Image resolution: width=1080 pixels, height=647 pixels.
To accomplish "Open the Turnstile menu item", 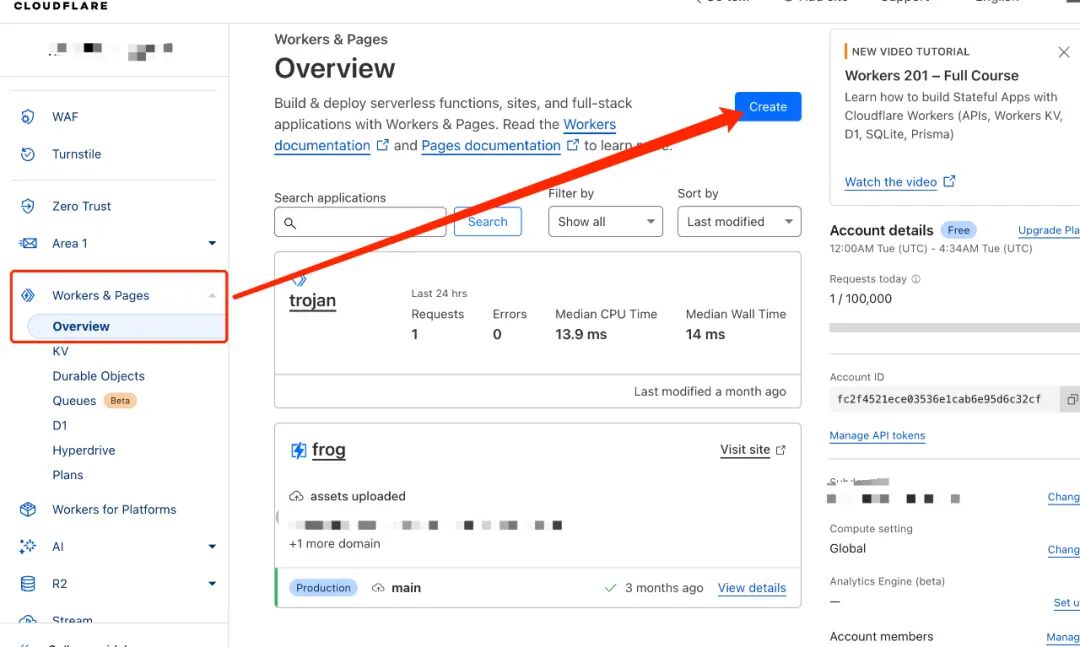I will click(x=76, y=154).
